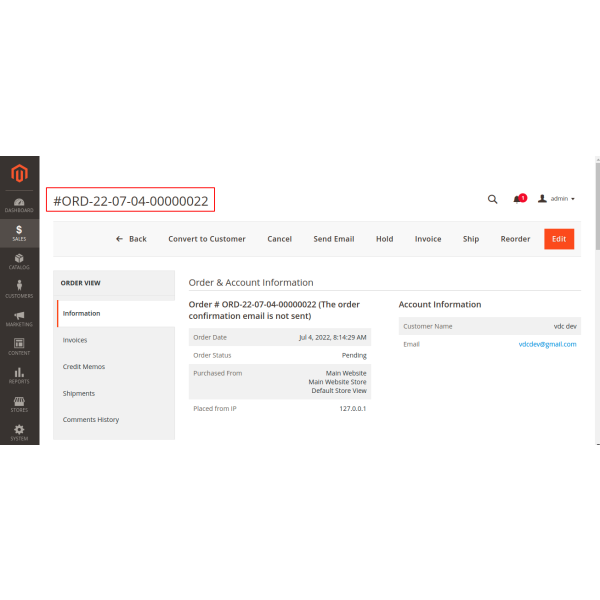Viewport: 600px width, 600px height.
Task: Open the Catalog sidebar menu
Action: point(19,262)
